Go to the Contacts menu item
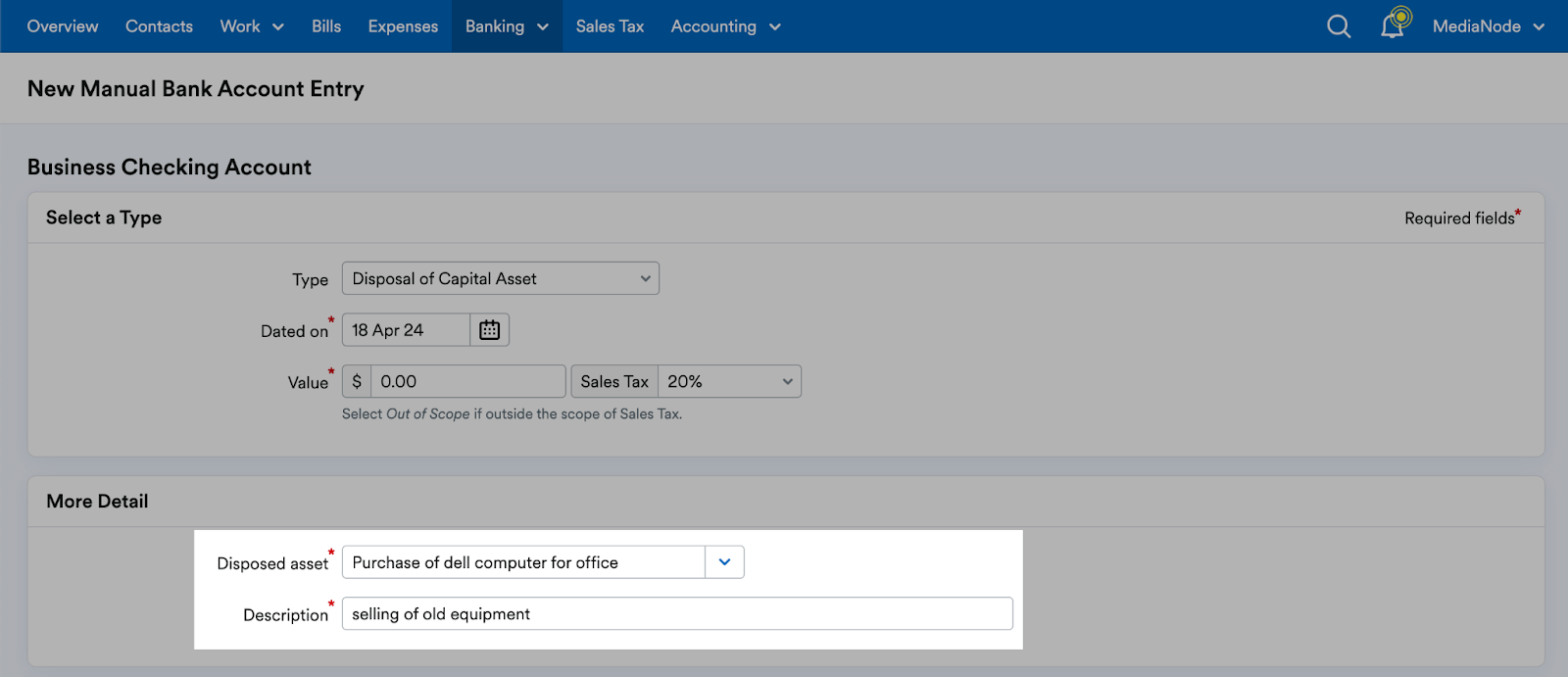This screenshot has height=677, width=1568. (159, 26)
